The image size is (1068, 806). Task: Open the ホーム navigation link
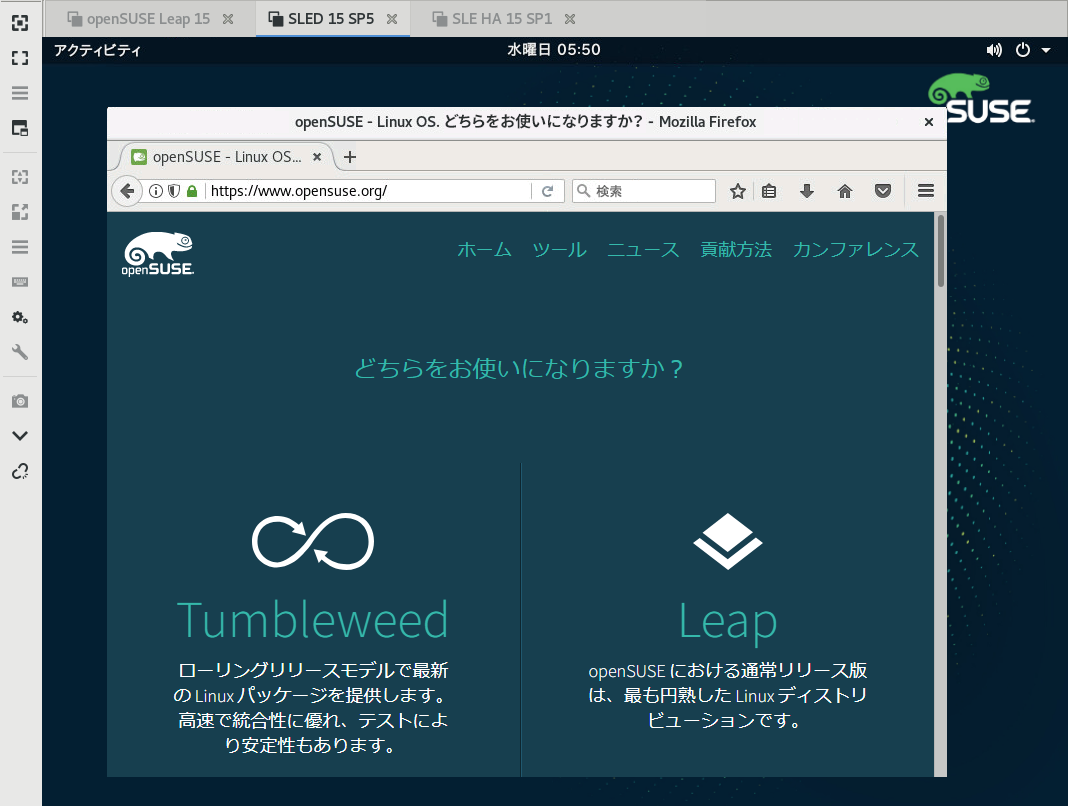click(484, 250)
